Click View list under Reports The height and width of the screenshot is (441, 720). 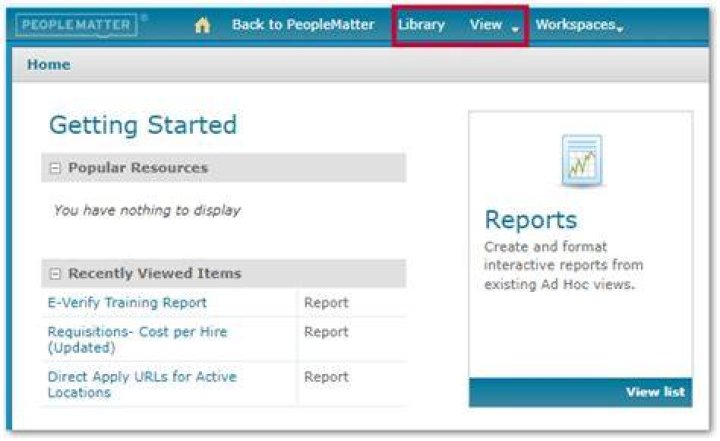coord(655,392)
